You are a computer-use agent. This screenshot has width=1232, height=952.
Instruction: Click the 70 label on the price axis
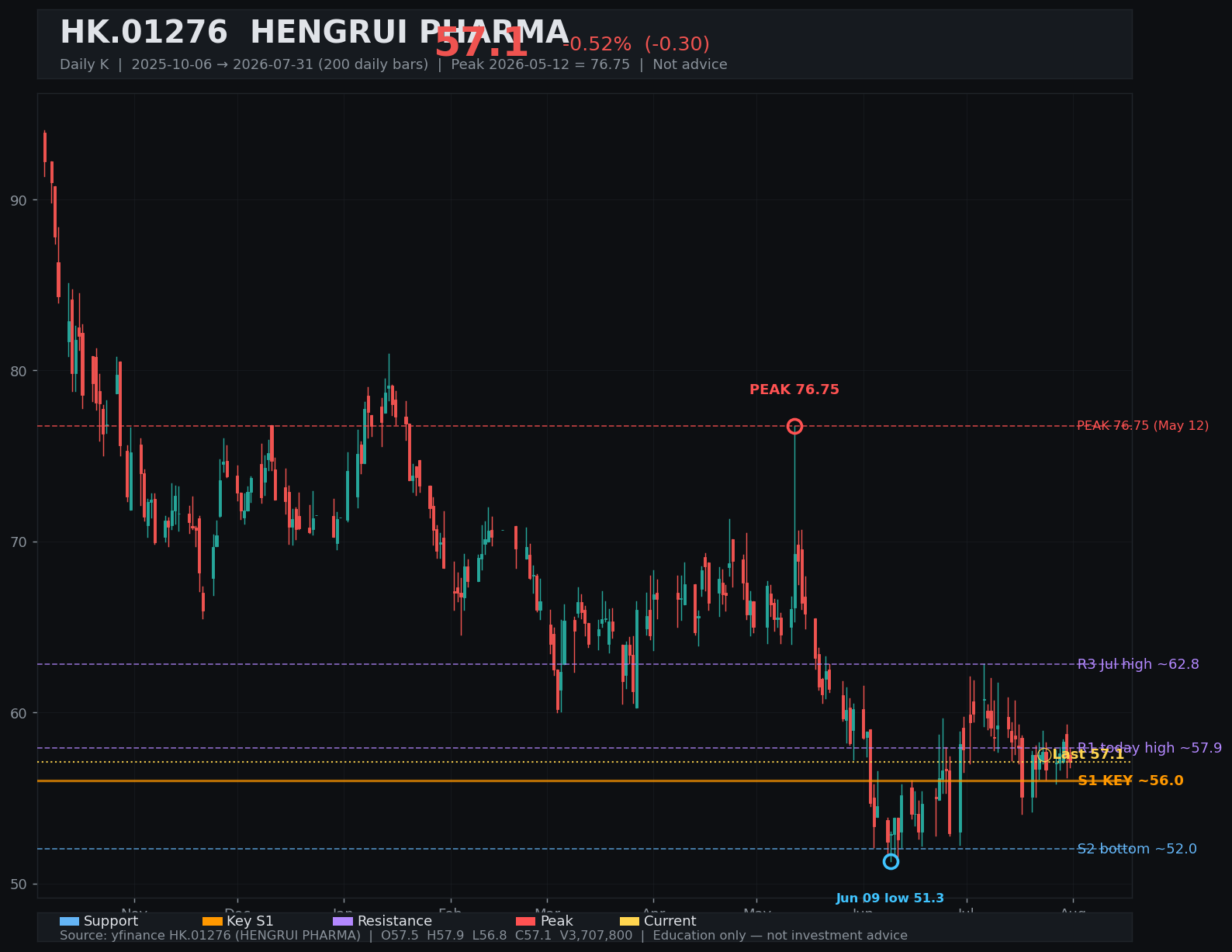(18, 542)
